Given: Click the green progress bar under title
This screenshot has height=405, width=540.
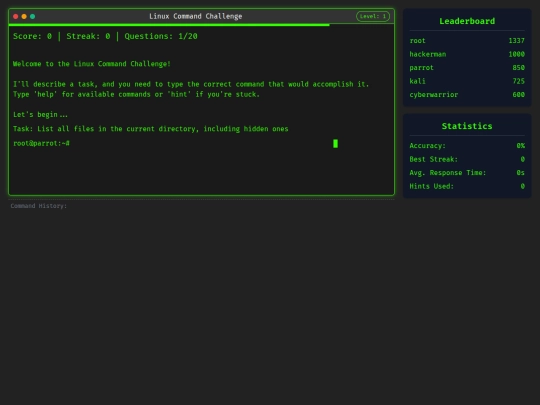Looking at the screenshot, I should tap(169, 25).
